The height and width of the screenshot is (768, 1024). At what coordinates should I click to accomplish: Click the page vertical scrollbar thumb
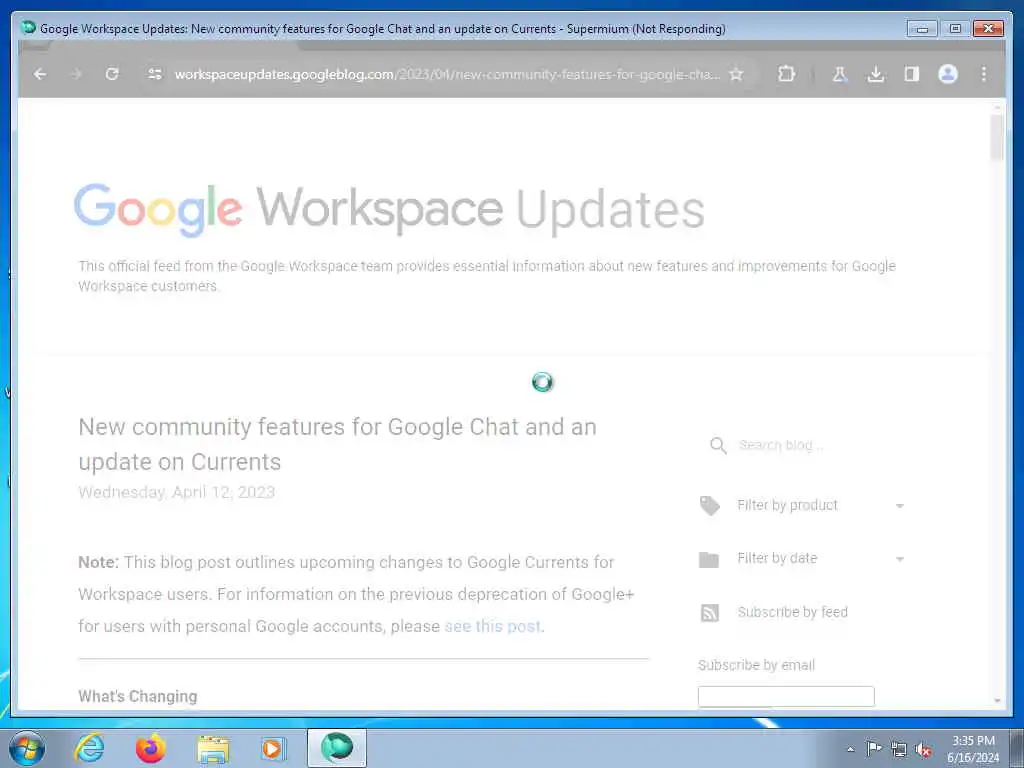click(997, 138)
